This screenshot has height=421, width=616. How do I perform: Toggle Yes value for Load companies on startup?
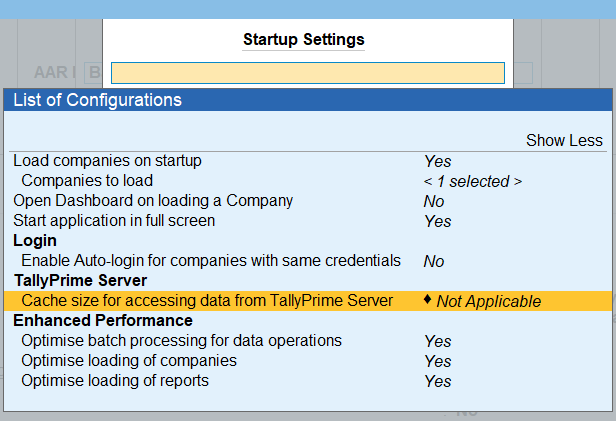[x=437, y=161]
